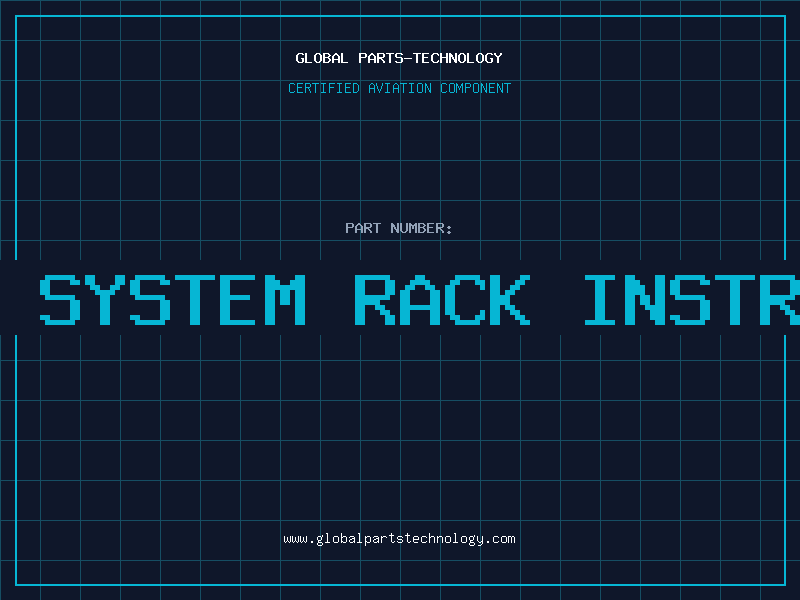Click the word COMPONENT in the subtitle
Screen dimensions: 800x600
[x=476, y=88]
